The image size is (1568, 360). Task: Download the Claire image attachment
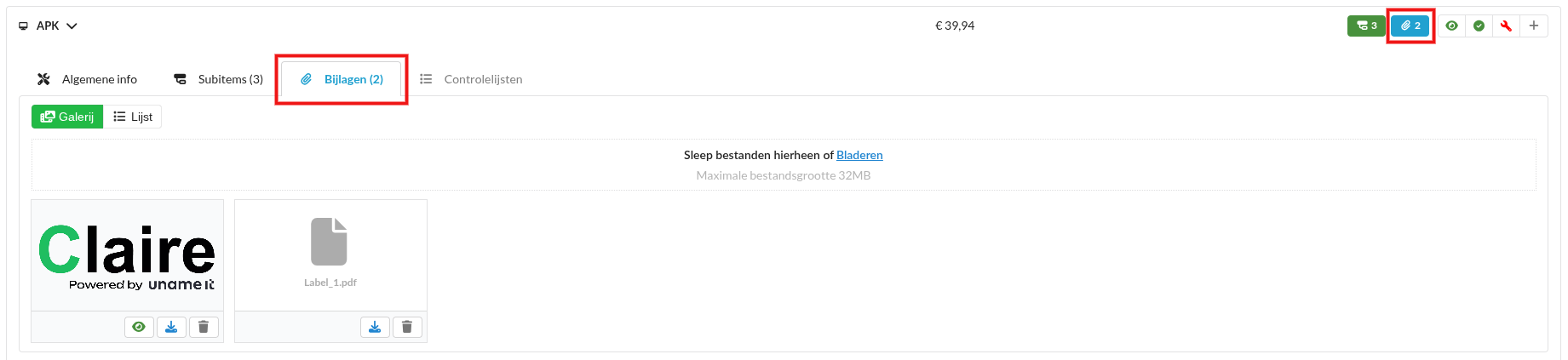[x=171, y=327]
